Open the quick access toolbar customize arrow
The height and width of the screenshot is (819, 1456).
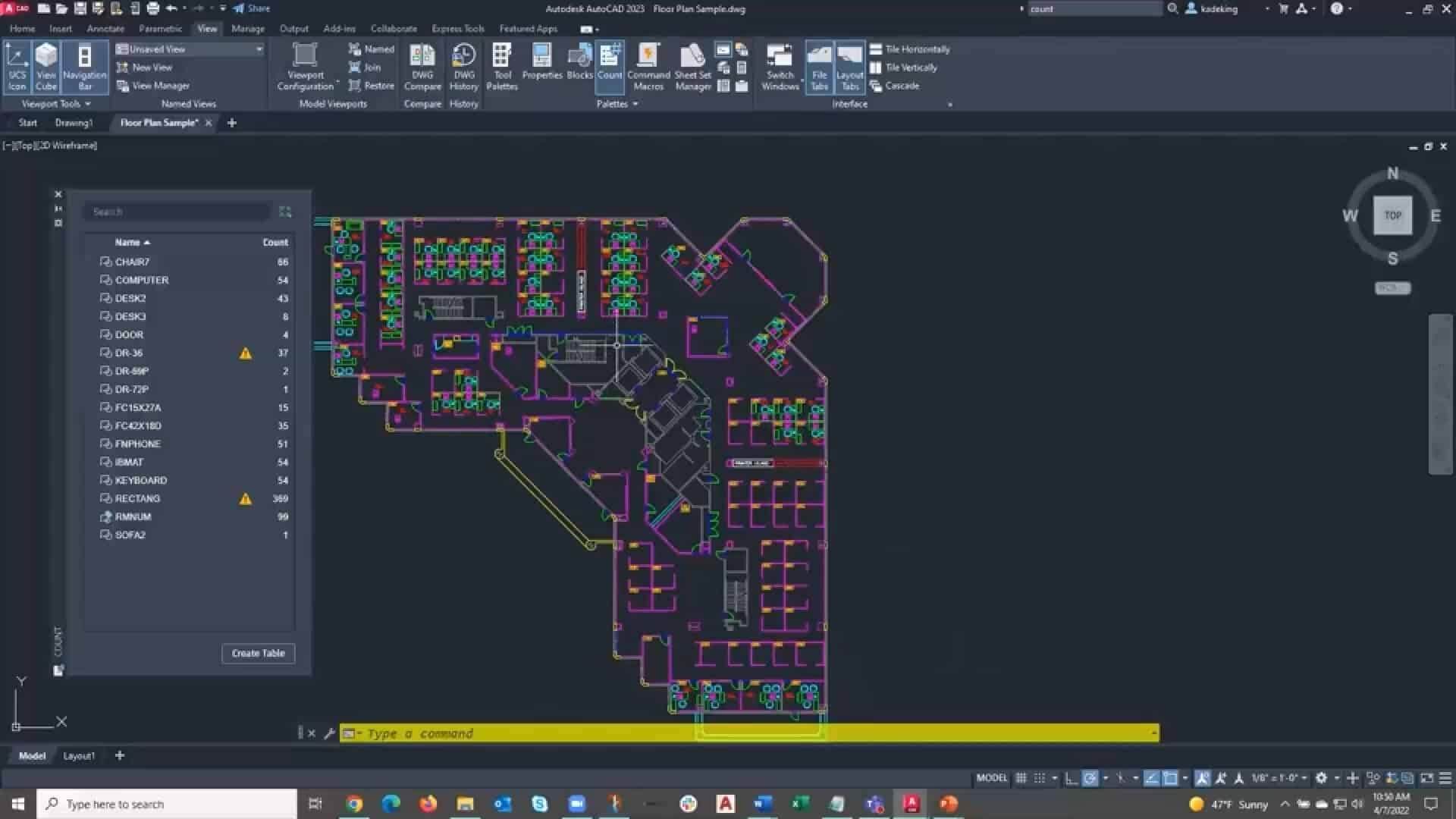[222, 8]
